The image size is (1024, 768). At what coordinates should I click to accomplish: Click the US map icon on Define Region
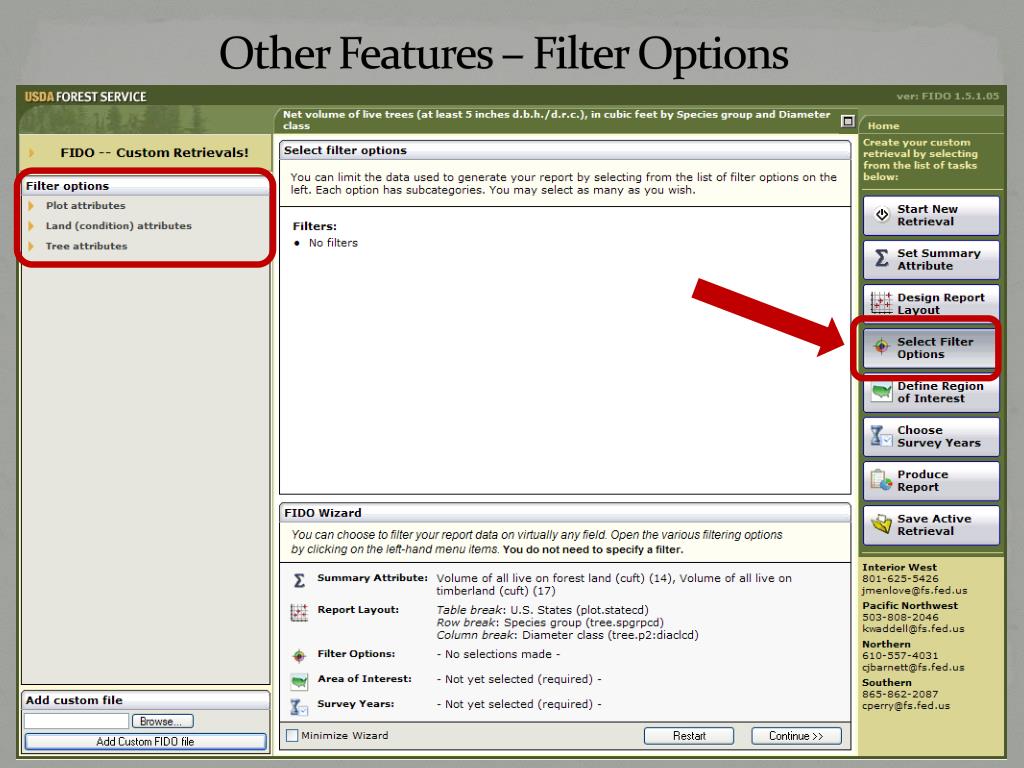click(882, 392)
